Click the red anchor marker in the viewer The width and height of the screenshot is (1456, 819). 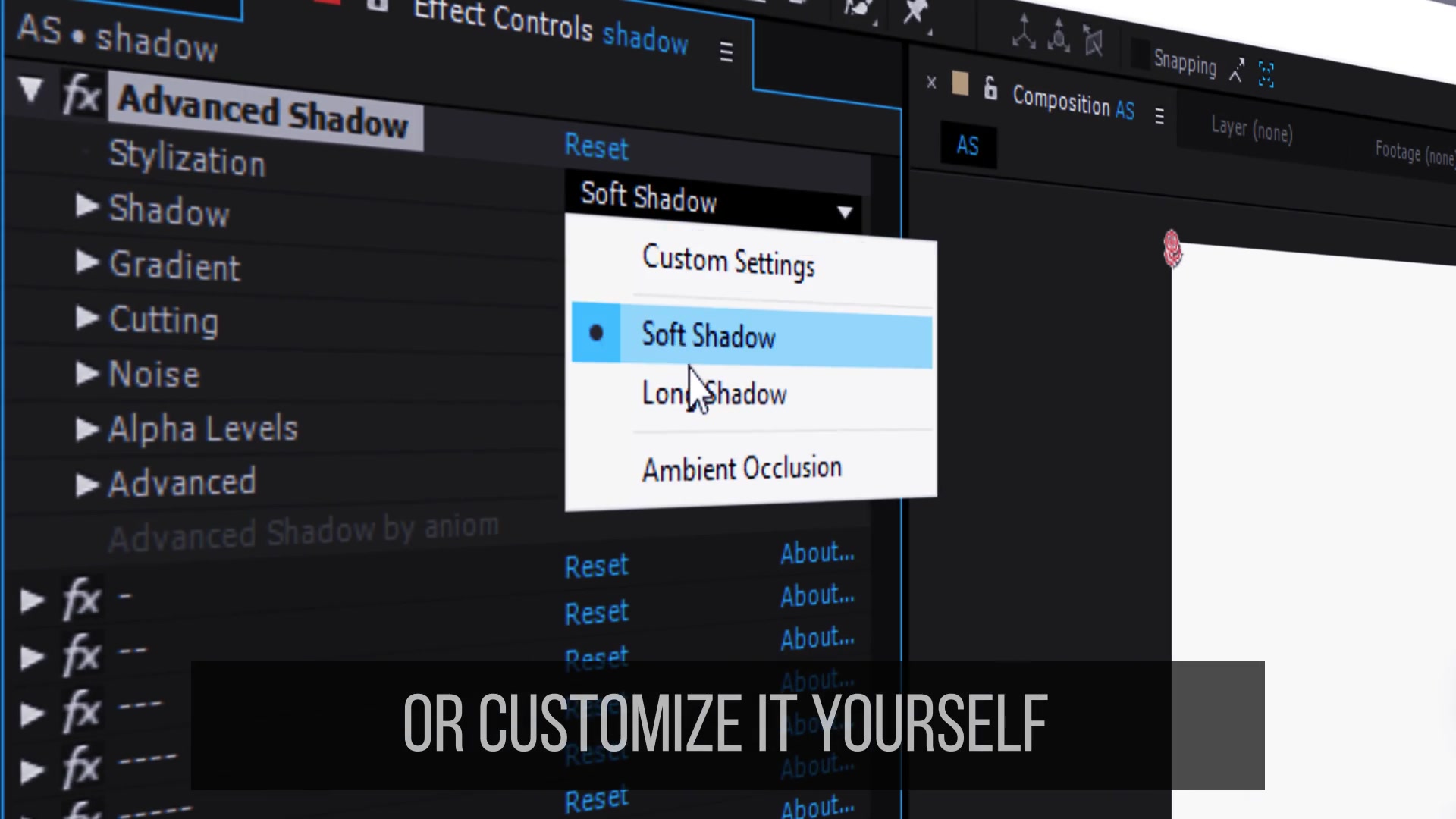tap(1172, 249)
